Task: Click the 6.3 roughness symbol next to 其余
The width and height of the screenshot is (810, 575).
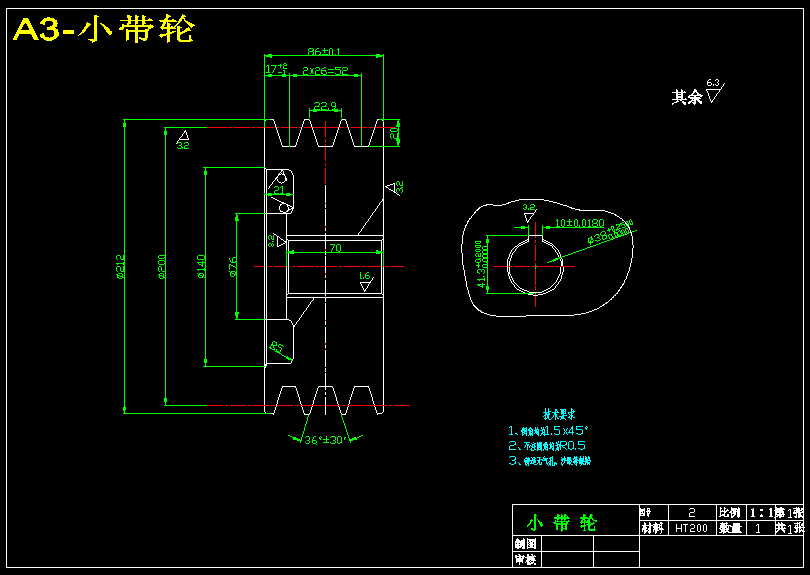Action: point(715,91)
